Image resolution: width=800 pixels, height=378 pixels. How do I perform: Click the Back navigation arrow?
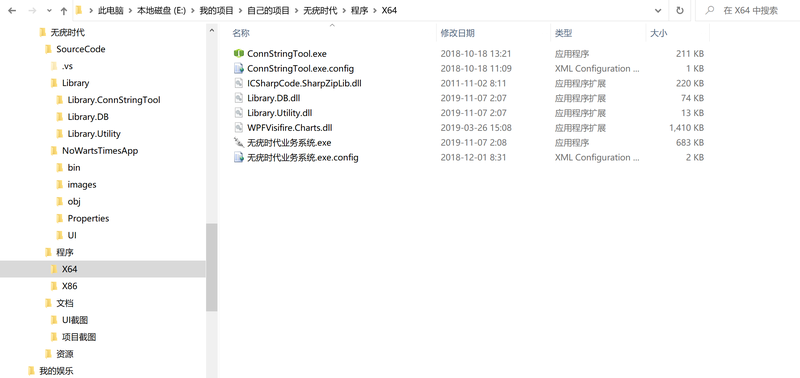(x=12, y=10)
